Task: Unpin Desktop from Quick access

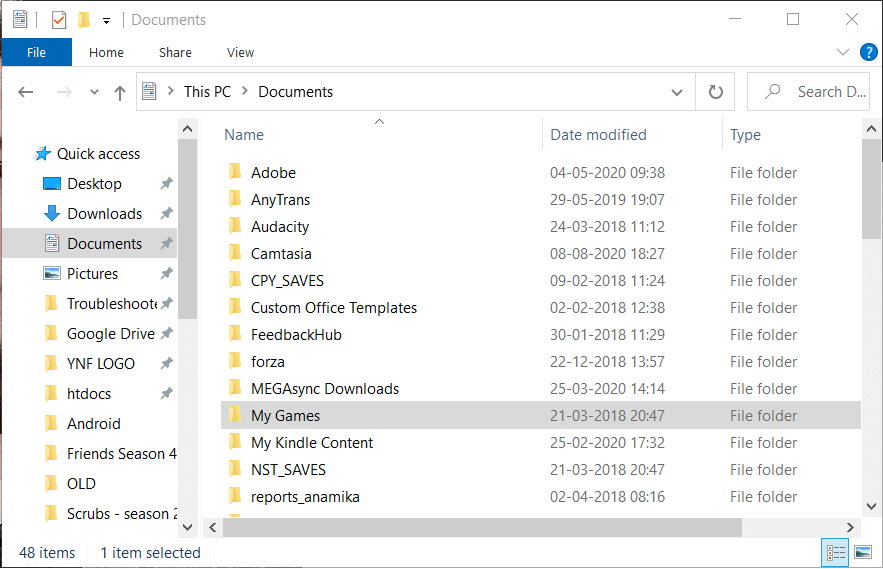Action: [166, 184]
